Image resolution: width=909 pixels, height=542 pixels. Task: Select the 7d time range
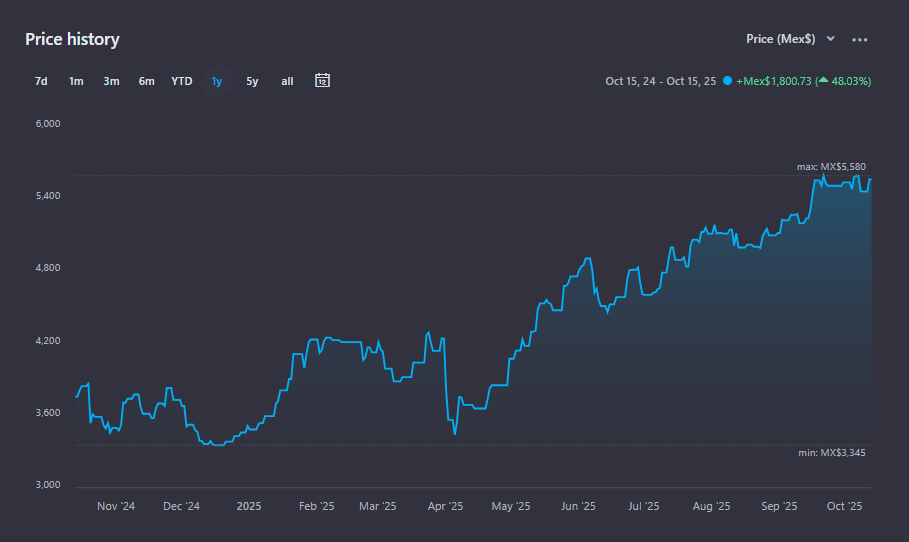[x=41, y=81]
